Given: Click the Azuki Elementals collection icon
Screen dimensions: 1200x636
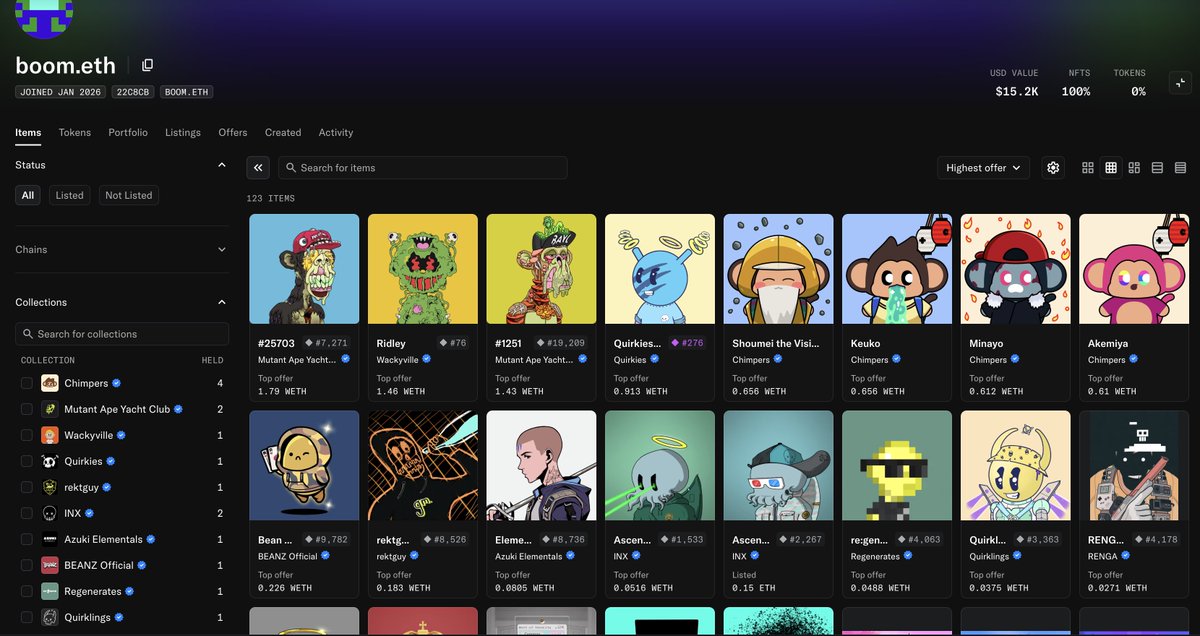Looking at the screenshot, I should click(50, 539).
